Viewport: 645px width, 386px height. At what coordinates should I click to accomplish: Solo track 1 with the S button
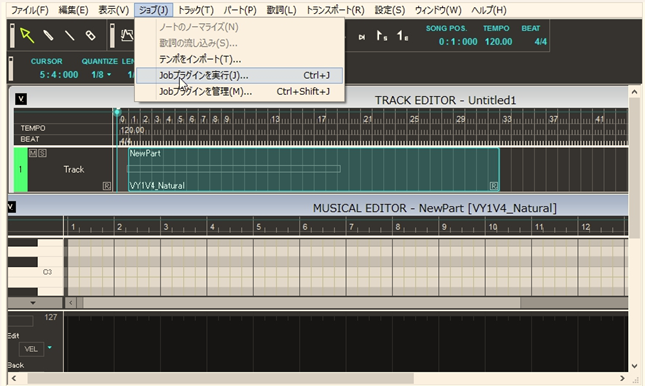pyautogui.click(x=42, y=153)
